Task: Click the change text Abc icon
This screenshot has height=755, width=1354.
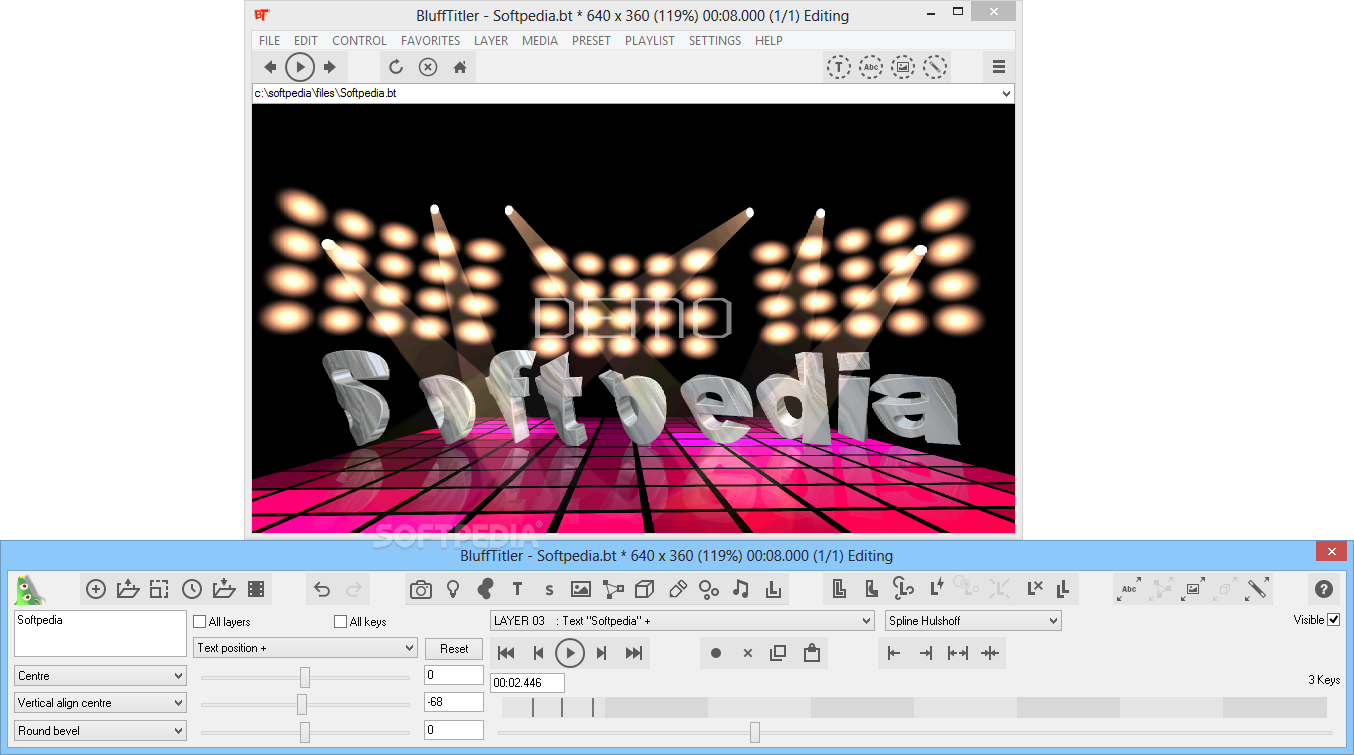Action: point(1129,589)
